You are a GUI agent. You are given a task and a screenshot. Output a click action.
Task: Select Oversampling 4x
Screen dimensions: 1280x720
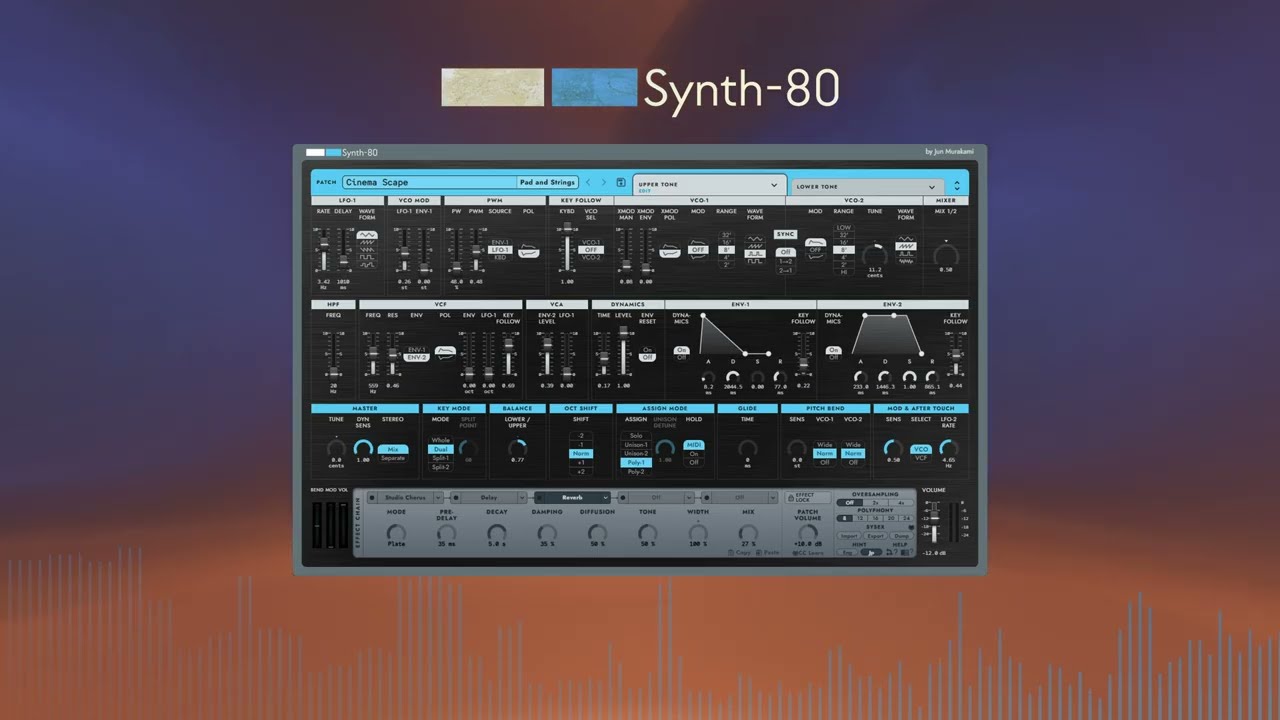(901, 503)
